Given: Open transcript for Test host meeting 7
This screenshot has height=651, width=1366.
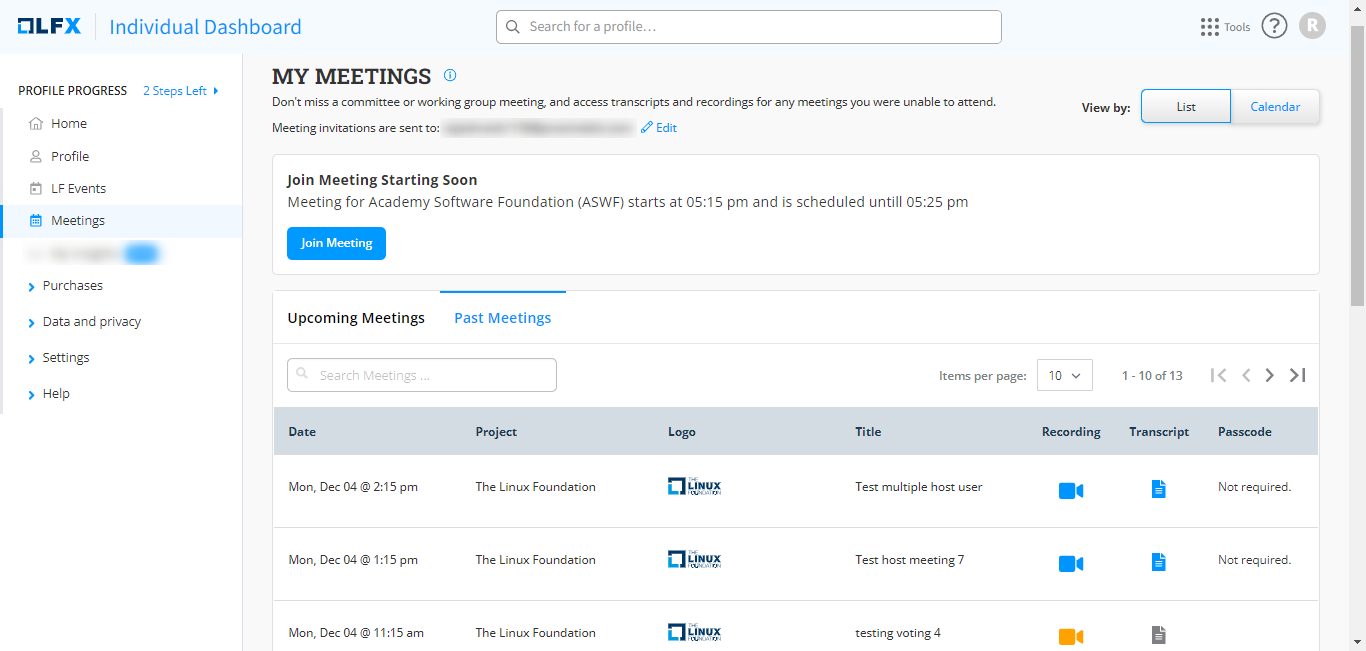Looking at the screenshot, I should pos(1158,562).
